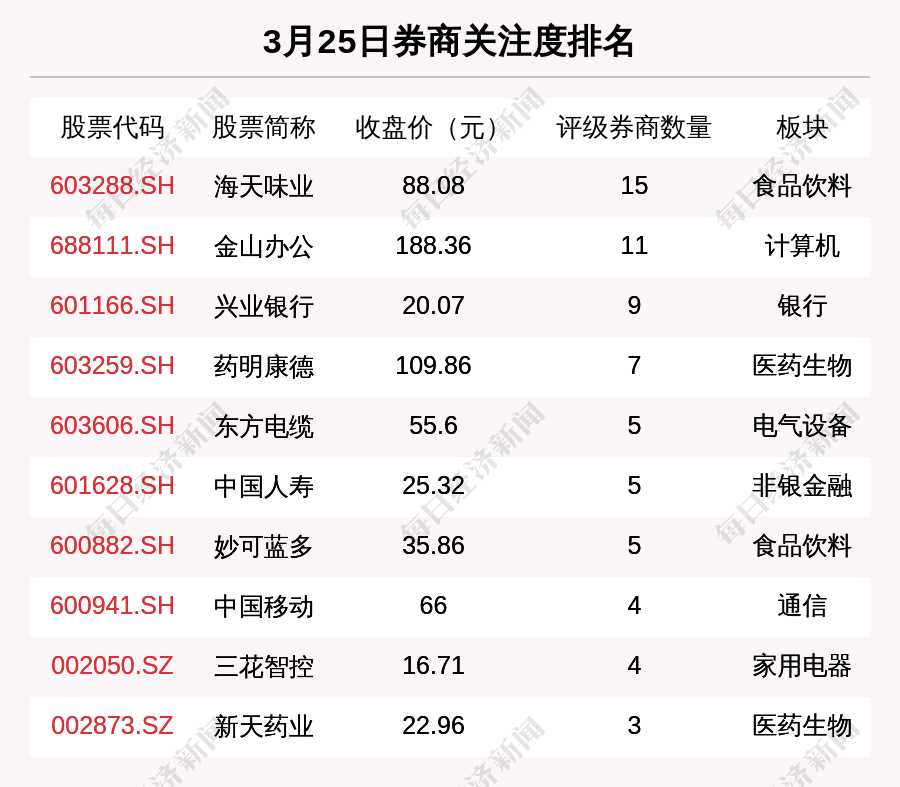The height and width of the screenshot is (787, 900).
Task: Select stock name 兴业银行
Action: [x=263, y=307]
